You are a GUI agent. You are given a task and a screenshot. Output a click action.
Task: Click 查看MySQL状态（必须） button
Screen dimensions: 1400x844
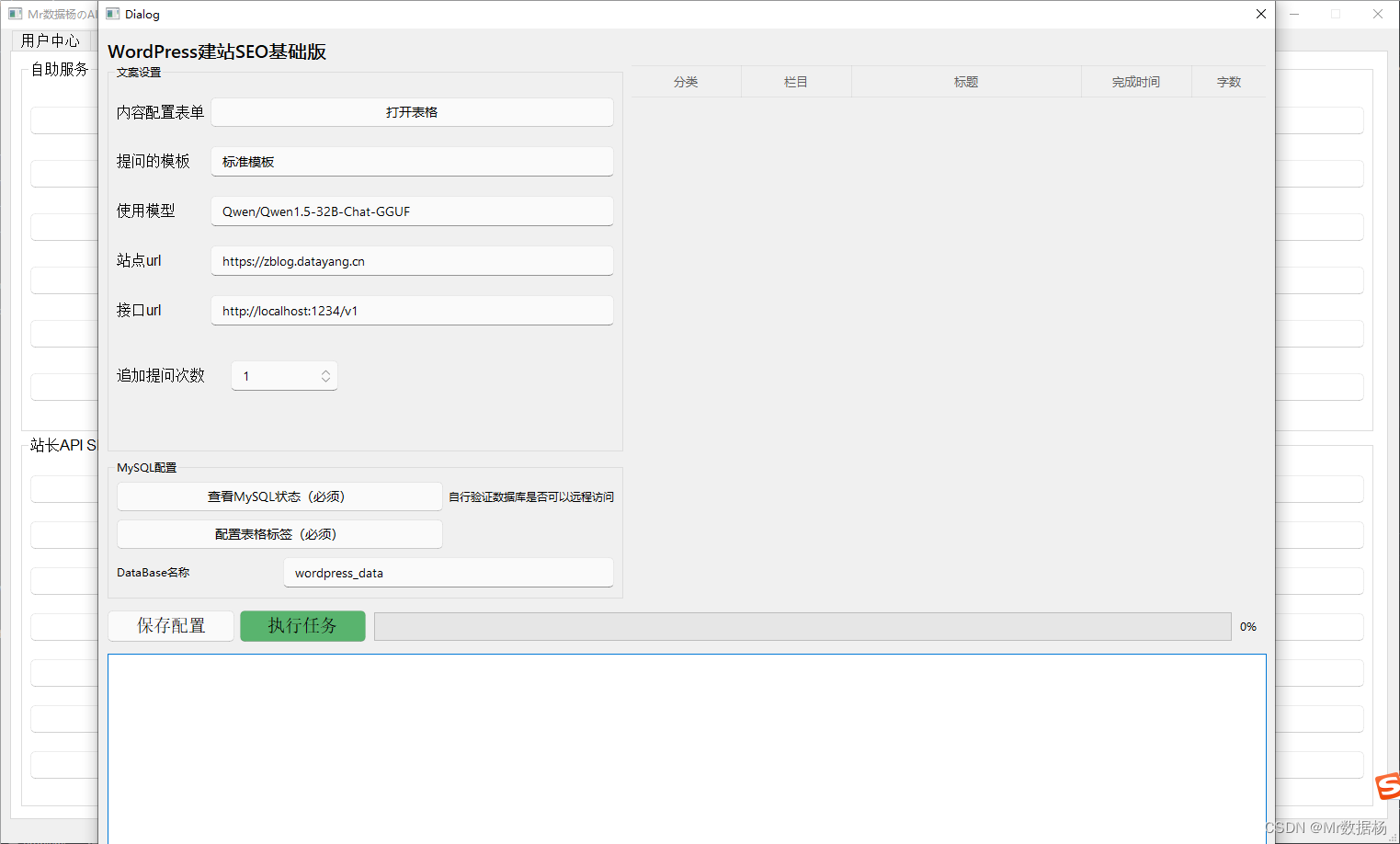(x=279, y=496)
